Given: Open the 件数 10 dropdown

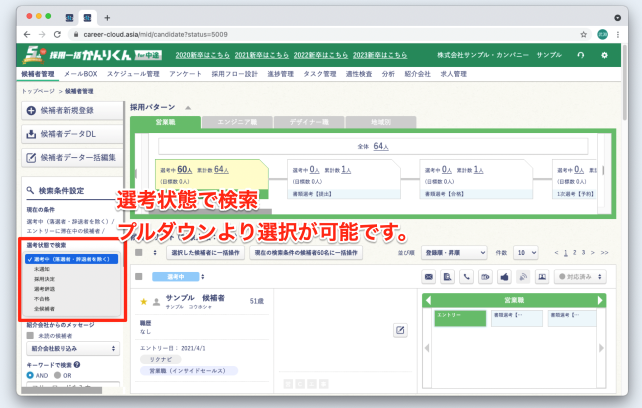Looking at the screenshot, I should (x=526, y=253).
